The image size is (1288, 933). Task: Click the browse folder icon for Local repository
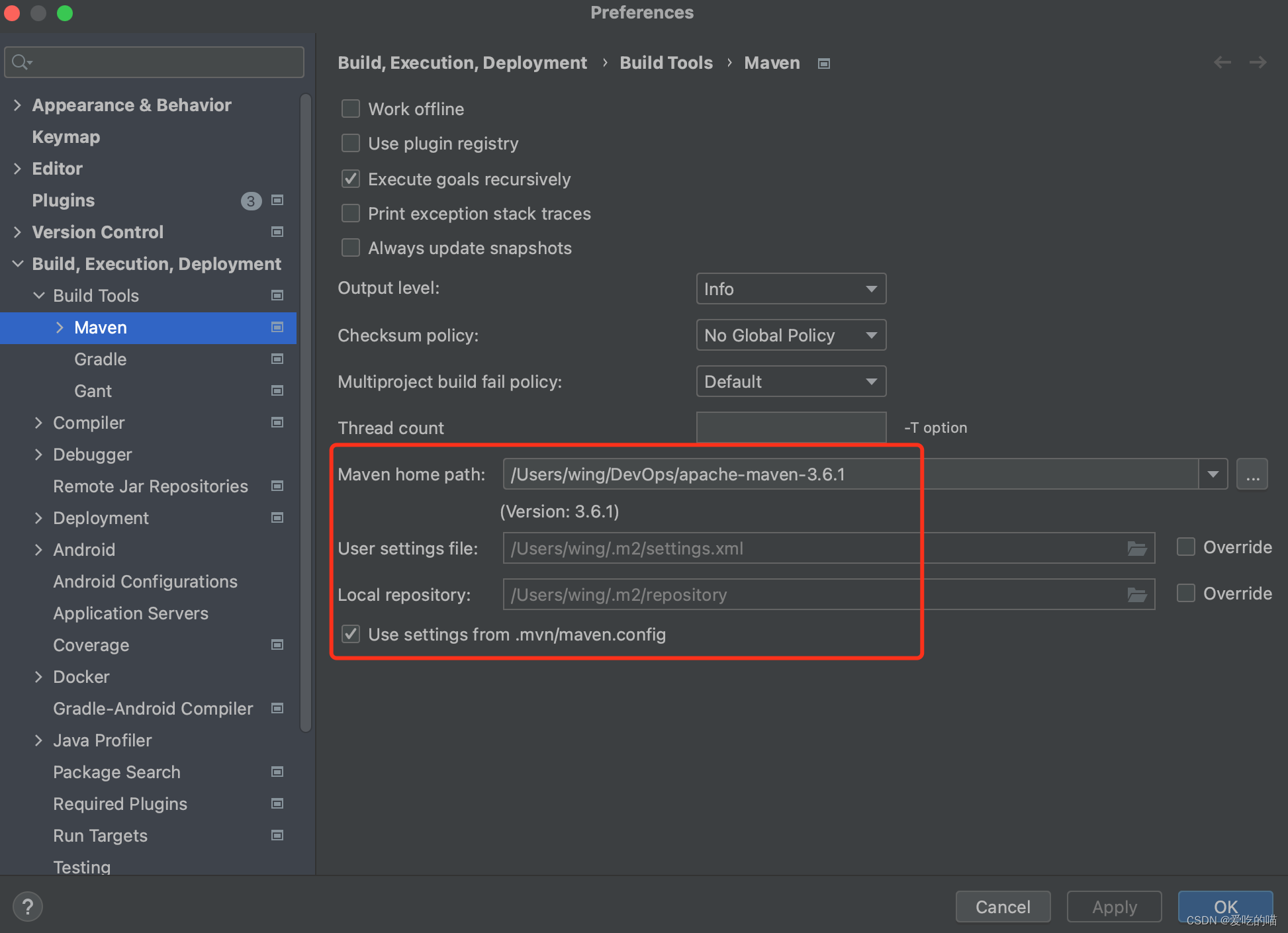1136,594
